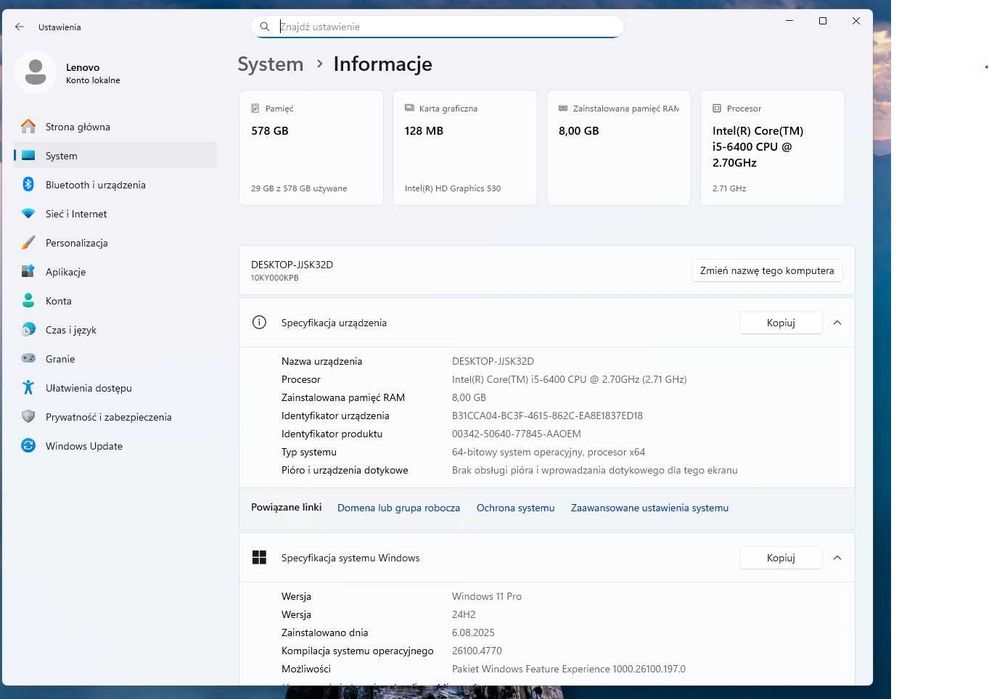Click the 24H2 version value
The height and width of the screenshot is (699, 989).
point(464,614)
